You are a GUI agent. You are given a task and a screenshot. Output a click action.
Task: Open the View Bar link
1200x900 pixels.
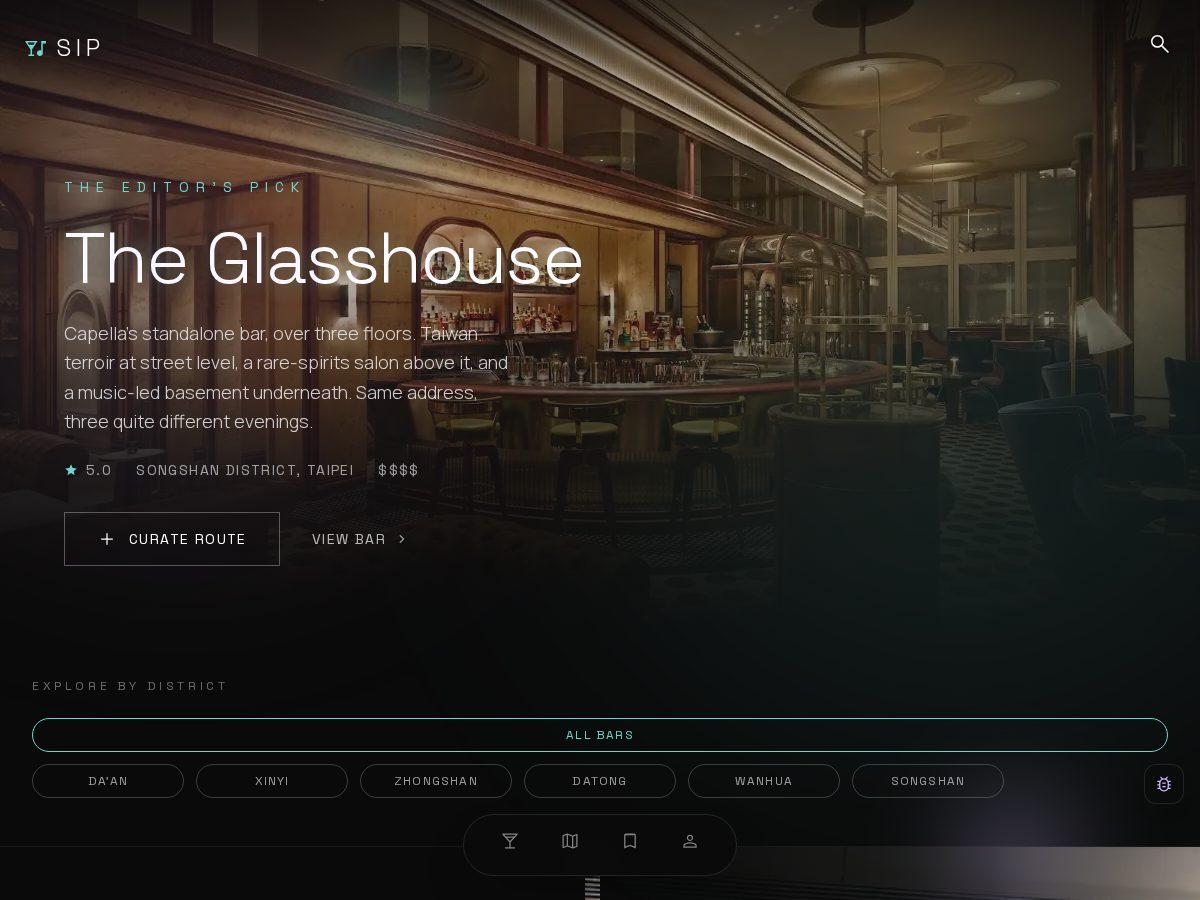359,539
